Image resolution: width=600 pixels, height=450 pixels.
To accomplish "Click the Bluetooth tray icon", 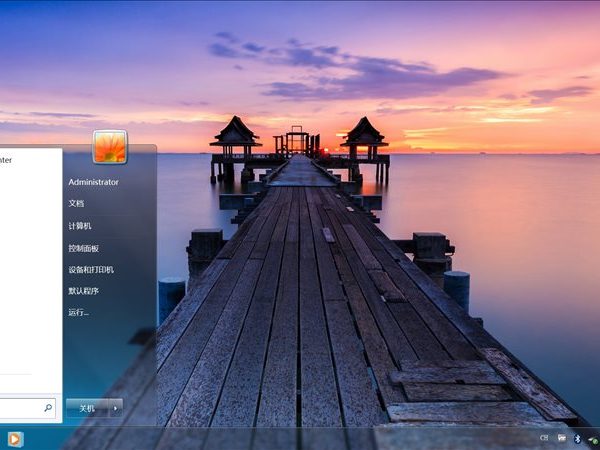I will point(577,438).
